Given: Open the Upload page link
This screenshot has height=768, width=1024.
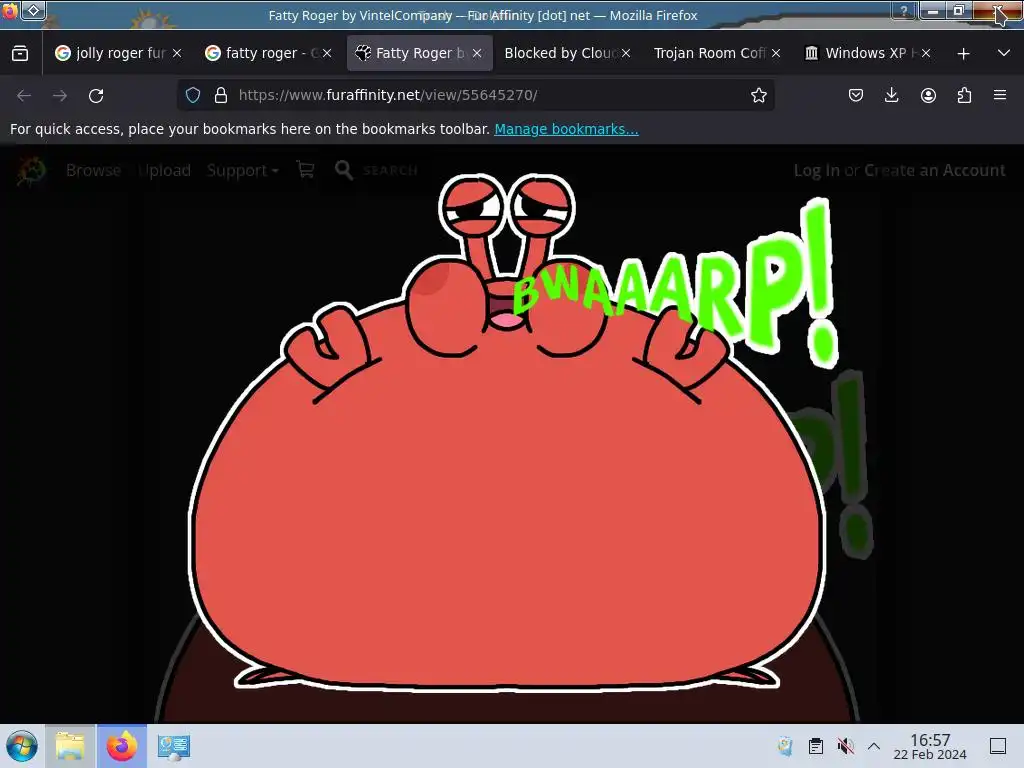Looking at the screenshot, I should tap(164, 170).
